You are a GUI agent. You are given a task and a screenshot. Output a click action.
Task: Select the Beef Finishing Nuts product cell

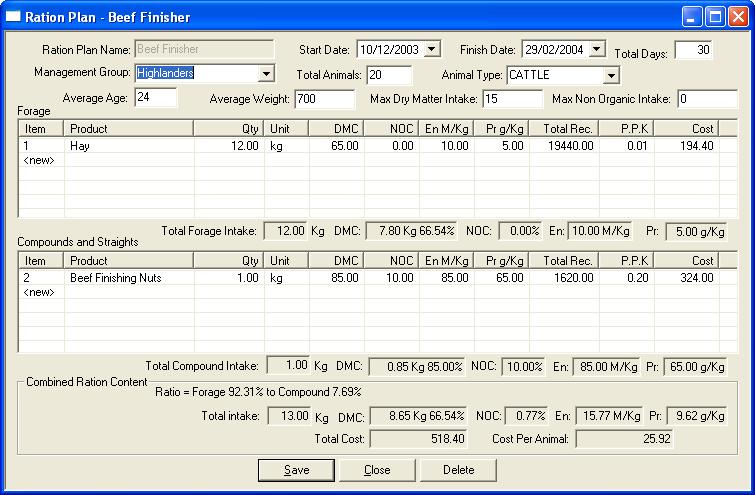point(129,278)
